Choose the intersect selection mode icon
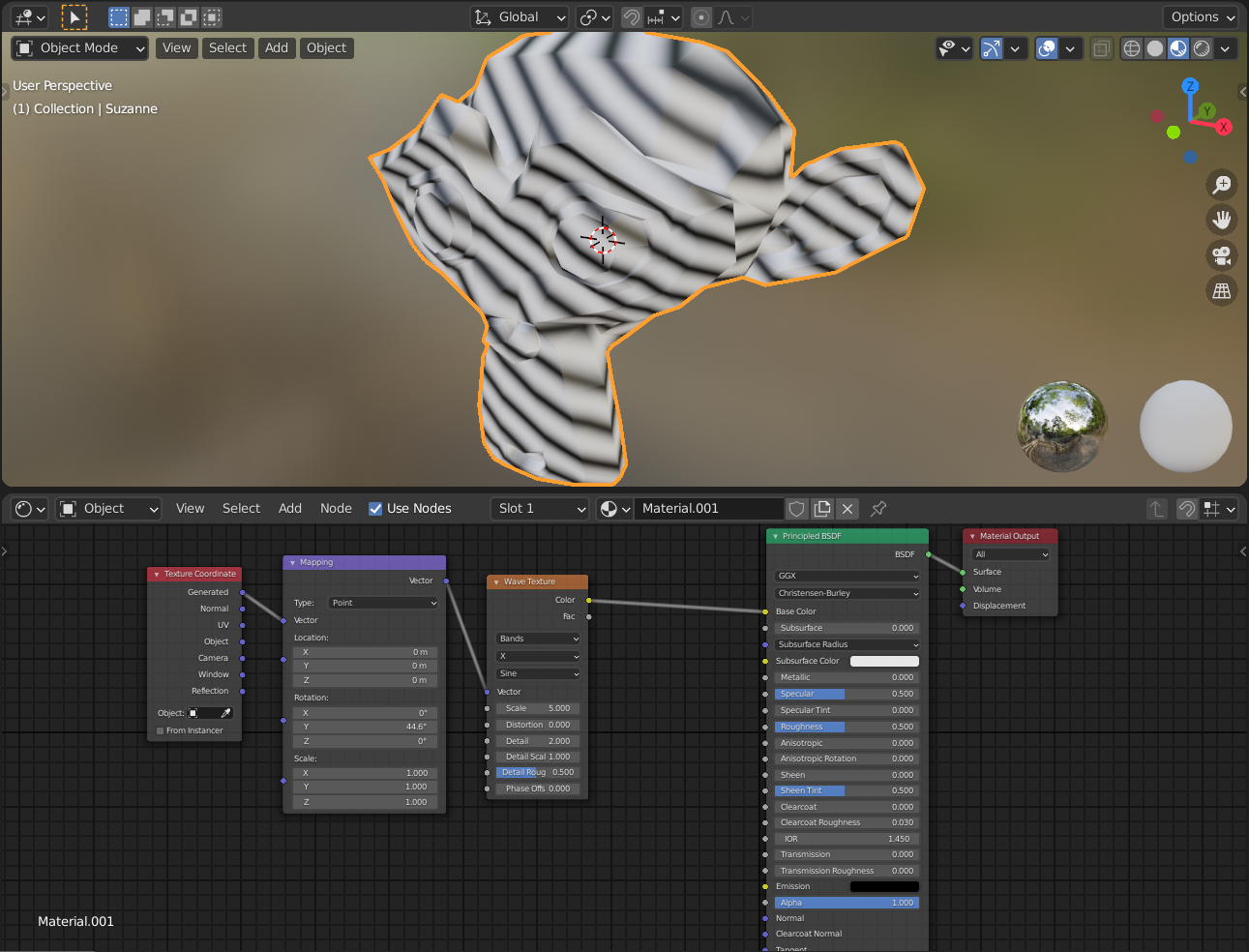Viewport: 1249px width, 952px height. tap(212, 17)
